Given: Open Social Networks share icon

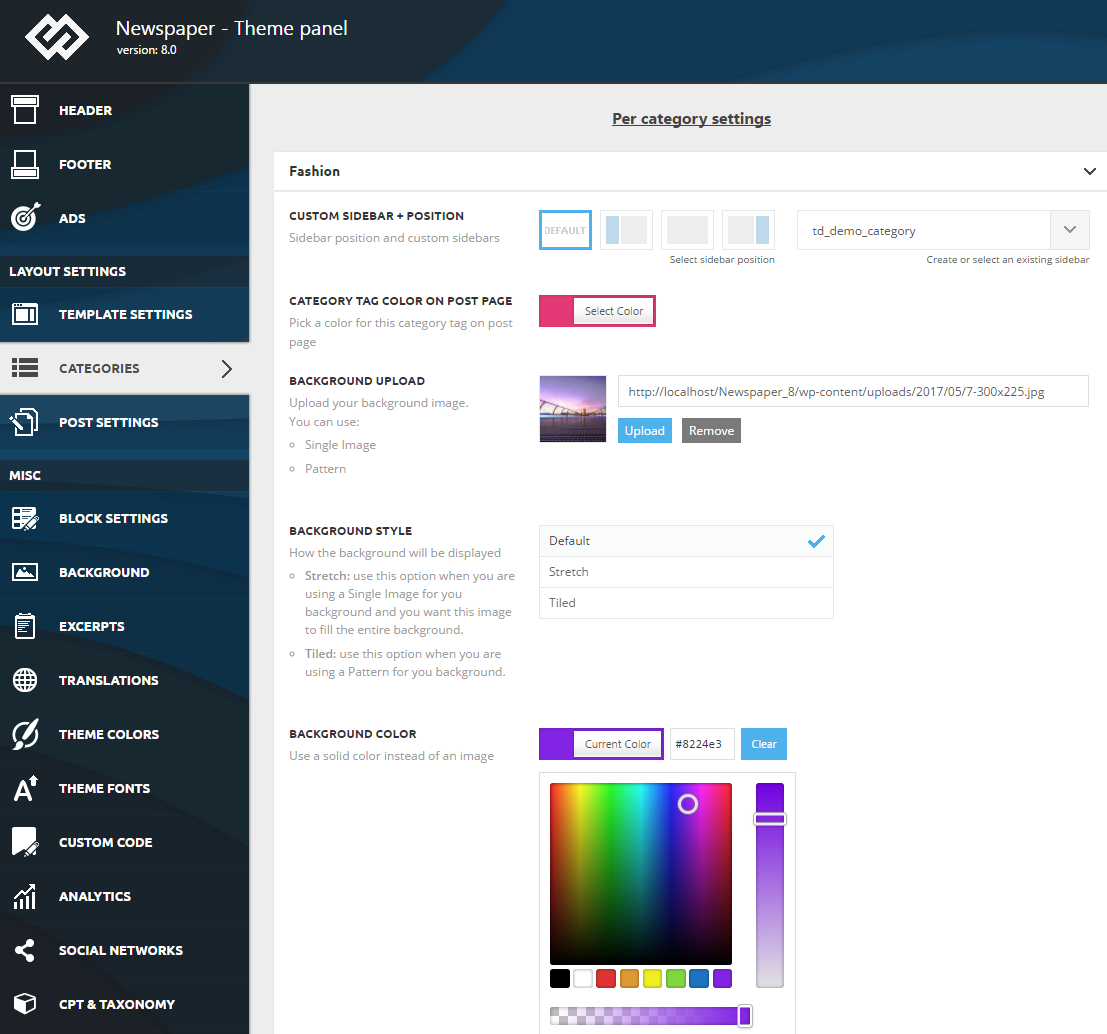Looking at the screenshot, I should [25, 950].
